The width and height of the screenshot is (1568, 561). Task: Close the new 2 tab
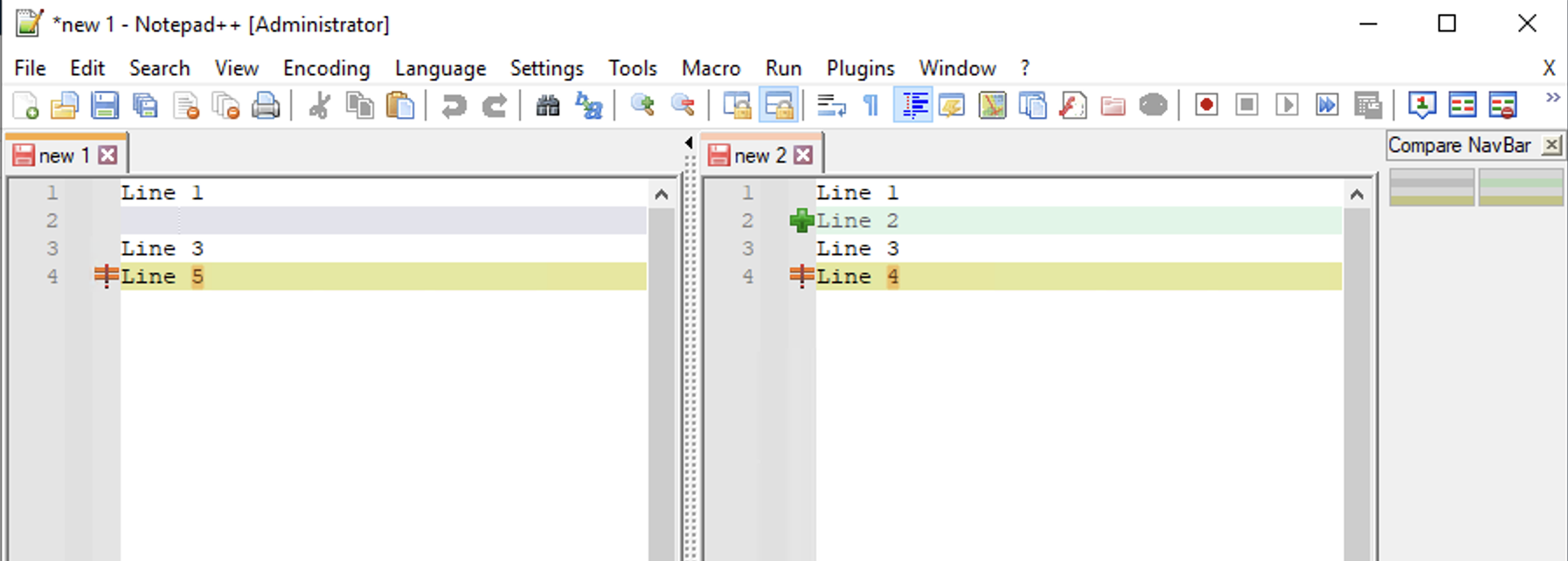click(x=803, y=156)
